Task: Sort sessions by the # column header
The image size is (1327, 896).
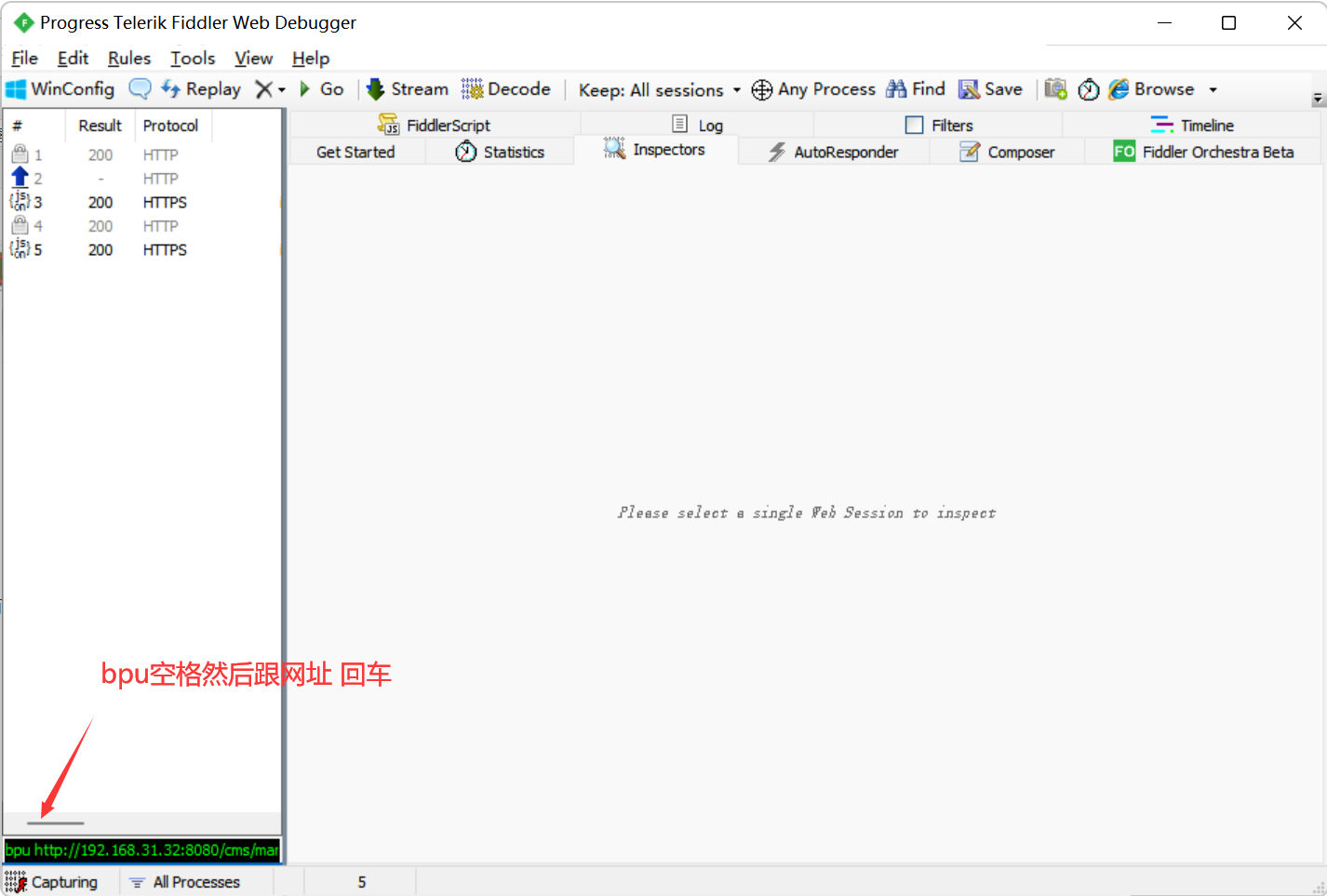Action: pos(35,126)
